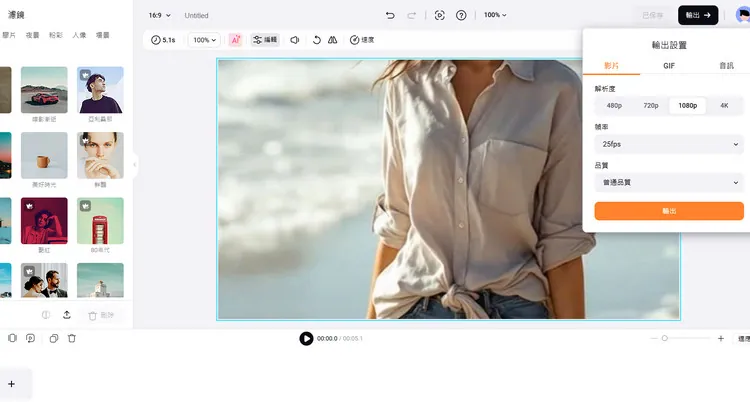Switch to the GIF export tab

(668, 65)
